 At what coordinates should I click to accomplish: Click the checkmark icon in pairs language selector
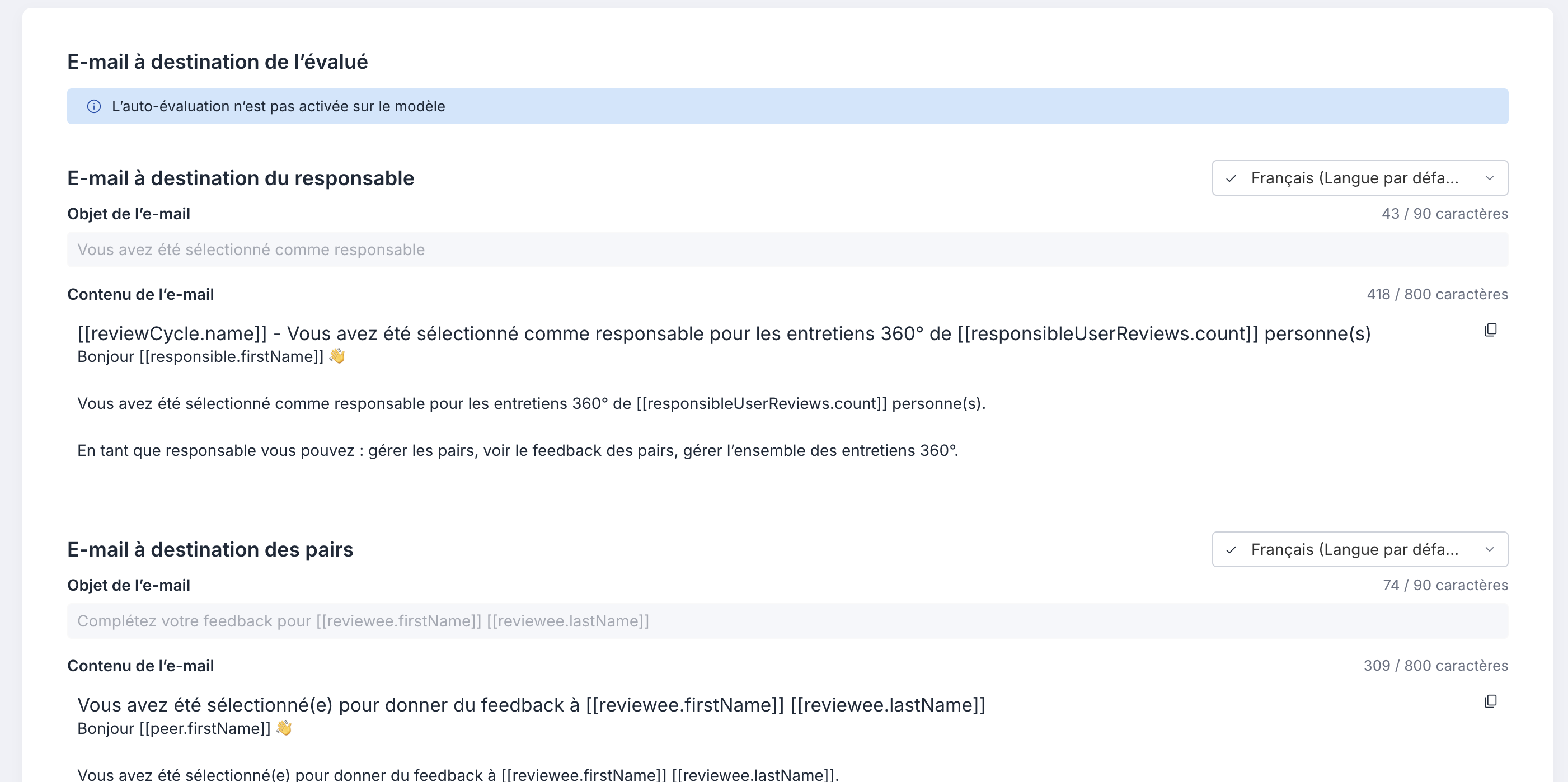point(1231,549)
